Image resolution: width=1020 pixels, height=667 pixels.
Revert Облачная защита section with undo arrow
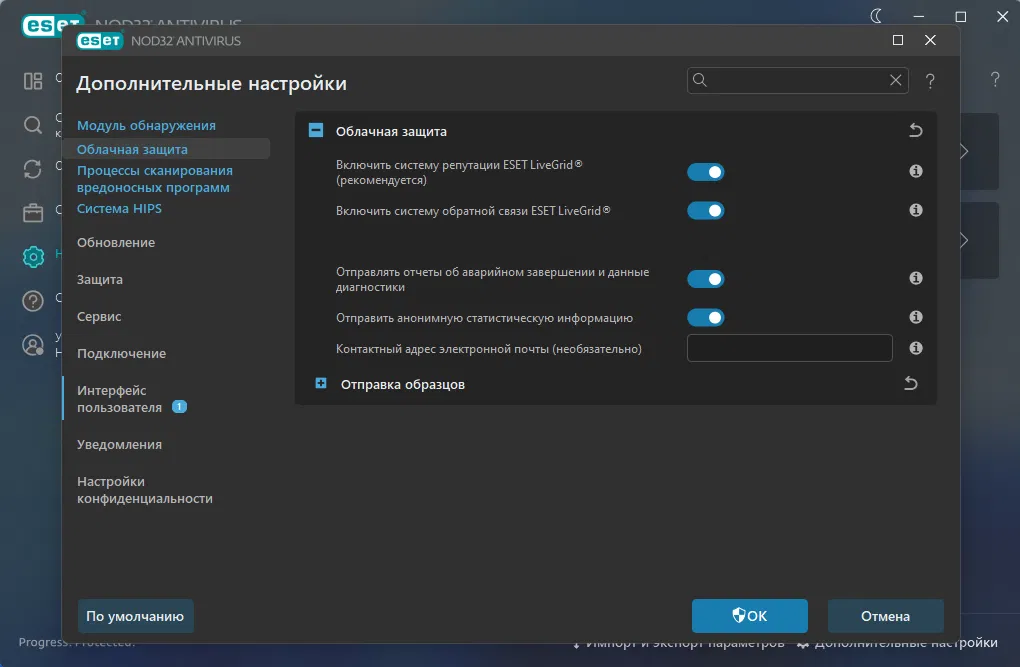coord(915,131)
